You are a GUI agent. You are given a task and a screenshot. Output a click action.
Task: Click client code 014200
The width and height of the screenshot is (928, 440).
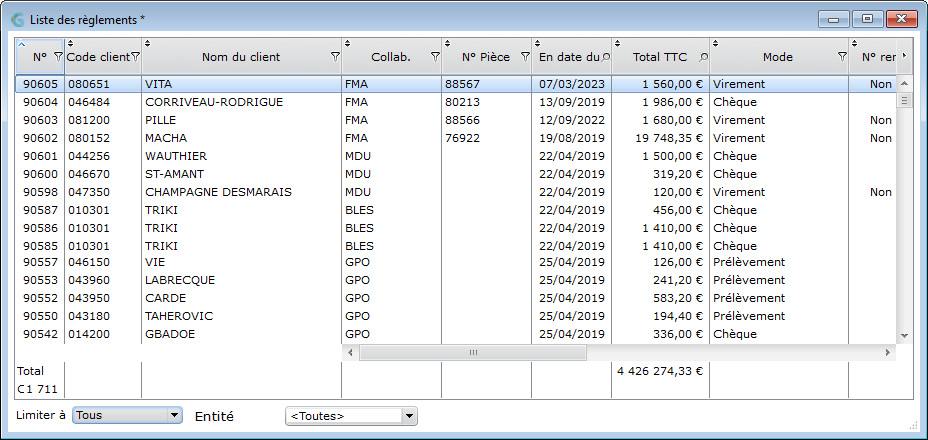pos(88,334)
